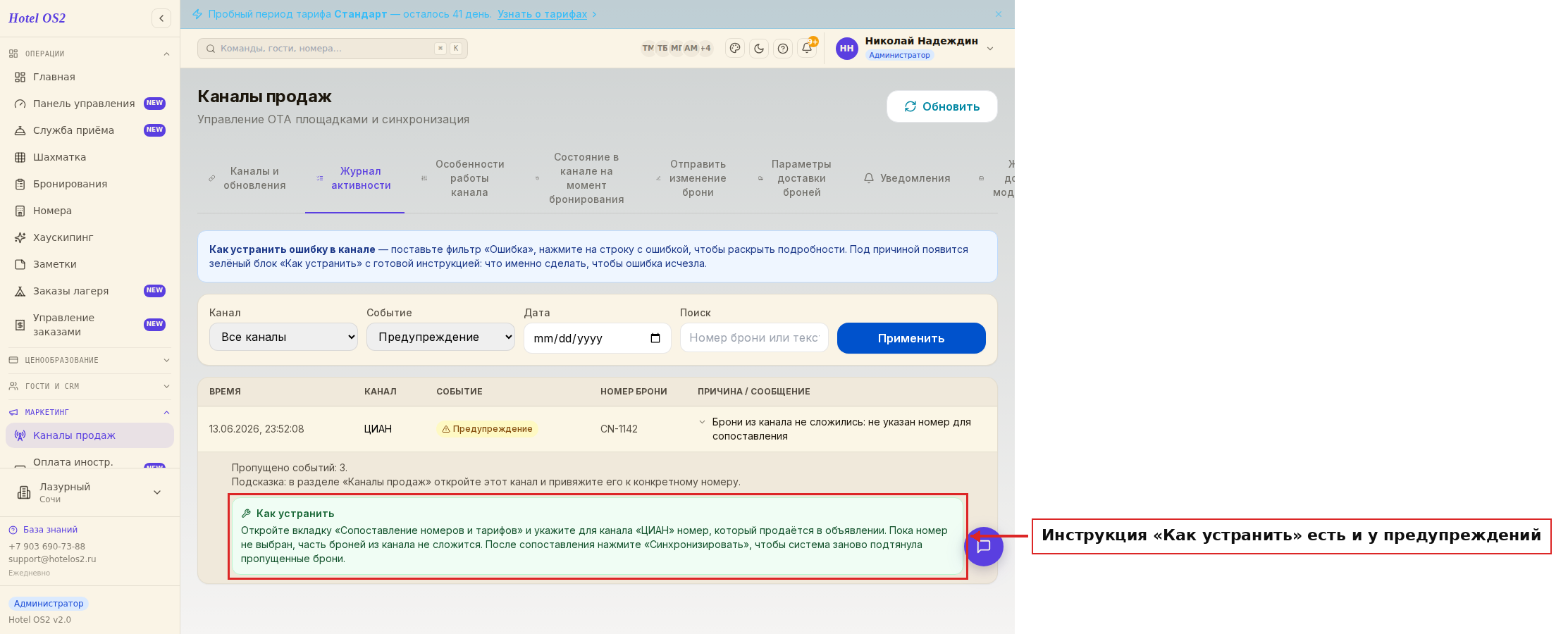Open the theme palette icon
This screenshot has width=1568, height=634.
(x=735, y=49)
